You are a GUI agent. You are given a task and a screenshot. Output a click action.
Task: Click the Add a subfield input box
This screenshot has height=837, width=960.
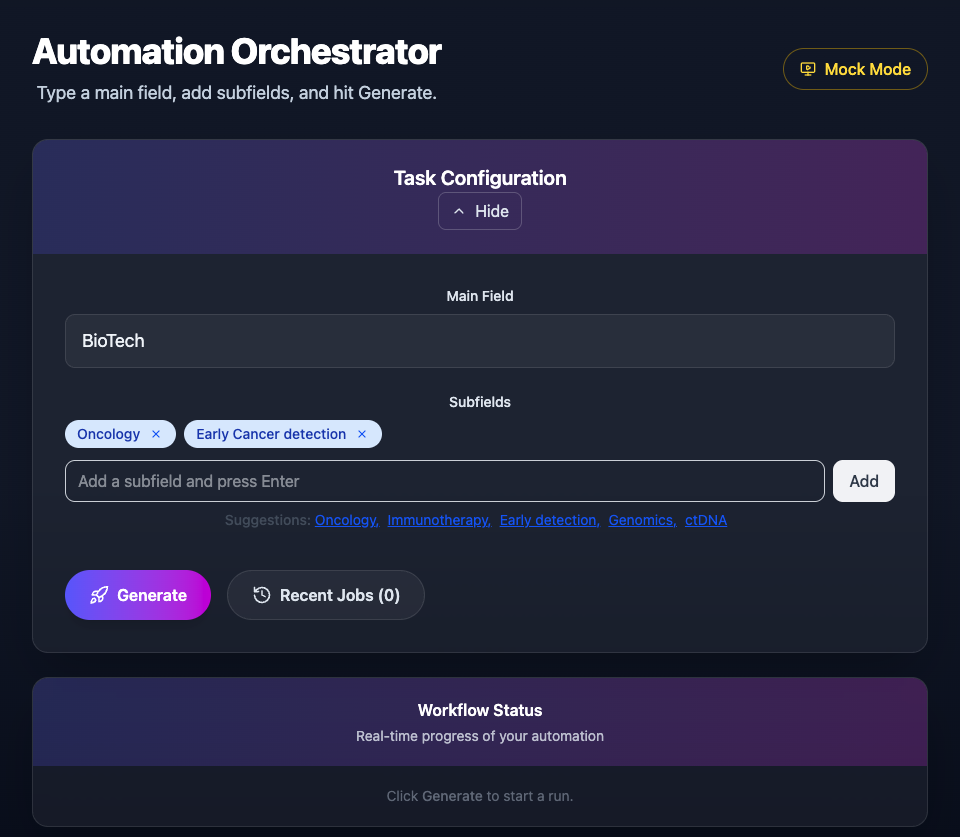pos(444,481)
